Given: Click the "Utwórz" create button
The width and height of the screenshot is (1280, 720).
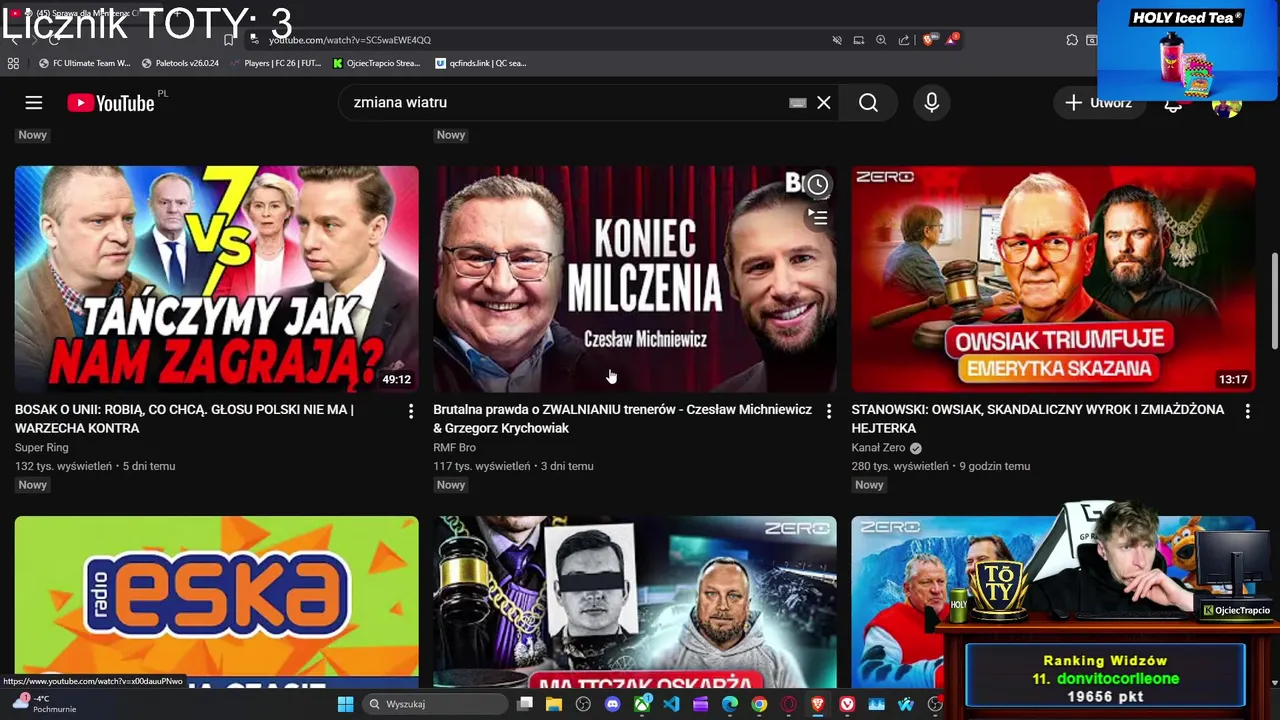Looking at the screenshot, I should 1098,103.
